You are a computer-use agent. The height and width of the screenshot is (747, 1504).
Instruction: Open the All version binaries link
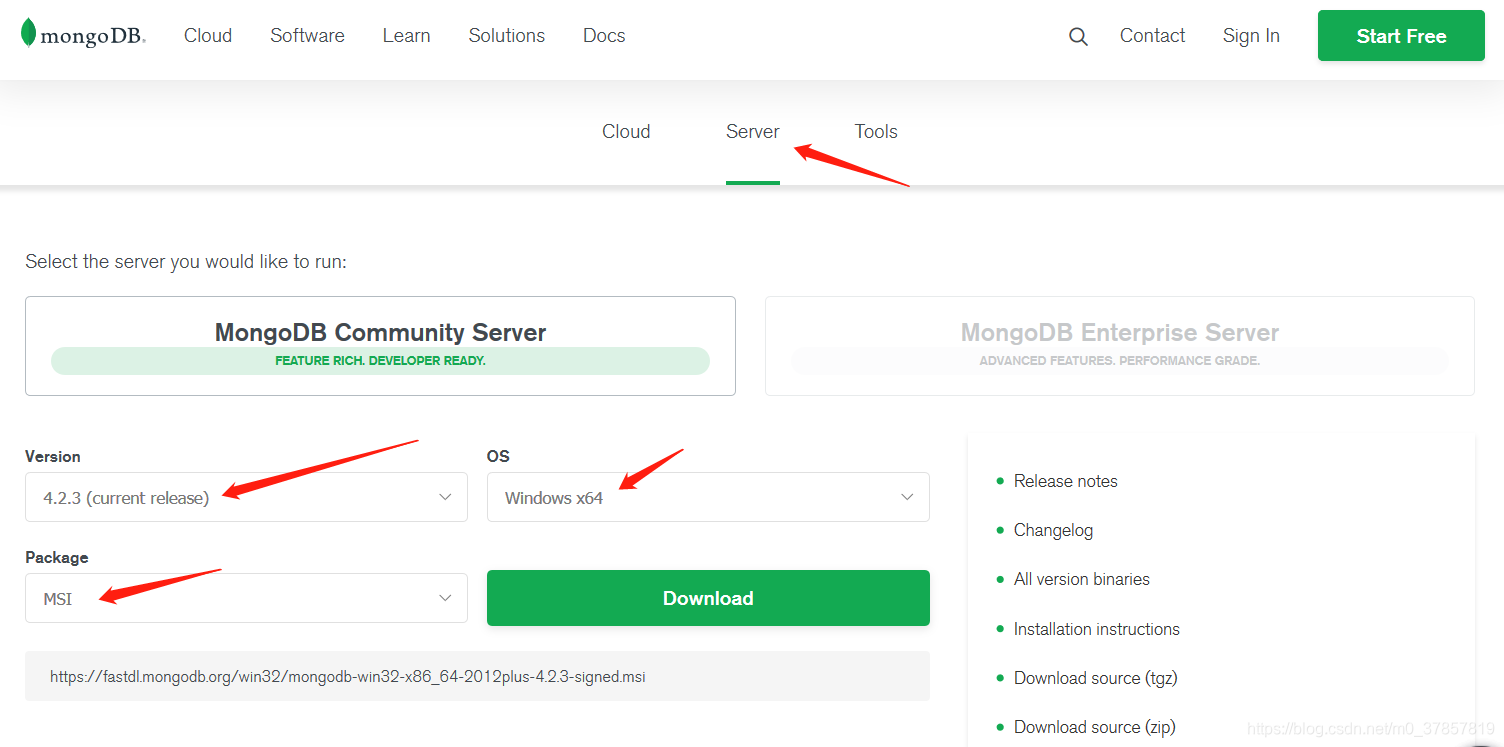1082,579
